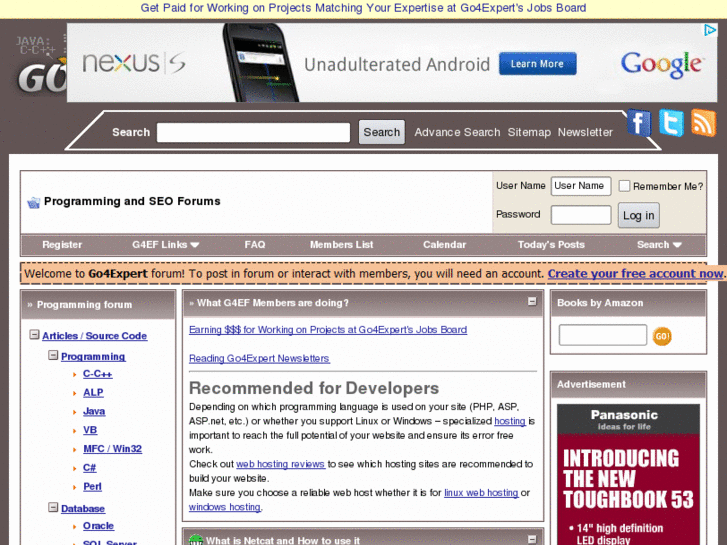Open the Oracle forum link
This screenshot has height=545, width=727.
coord(98,526)
